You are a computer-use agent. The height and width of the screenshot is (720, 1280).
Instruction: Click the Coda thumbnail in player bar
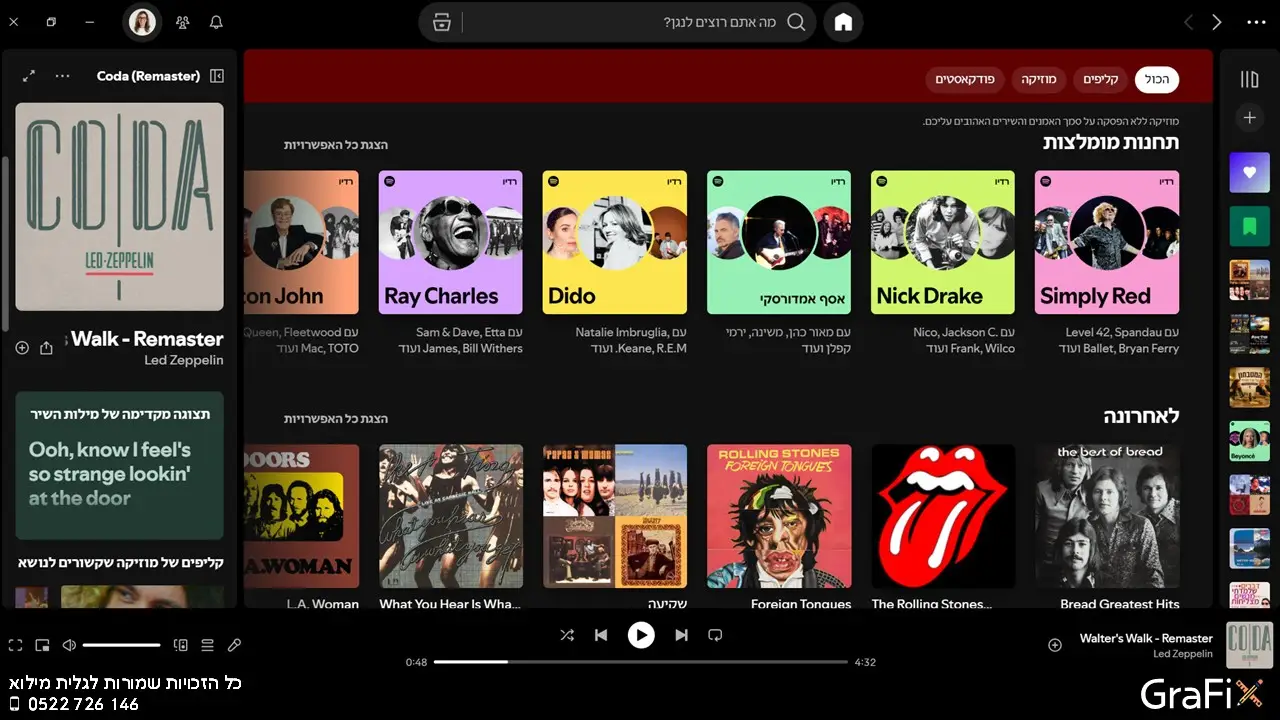coord(1249,645)
